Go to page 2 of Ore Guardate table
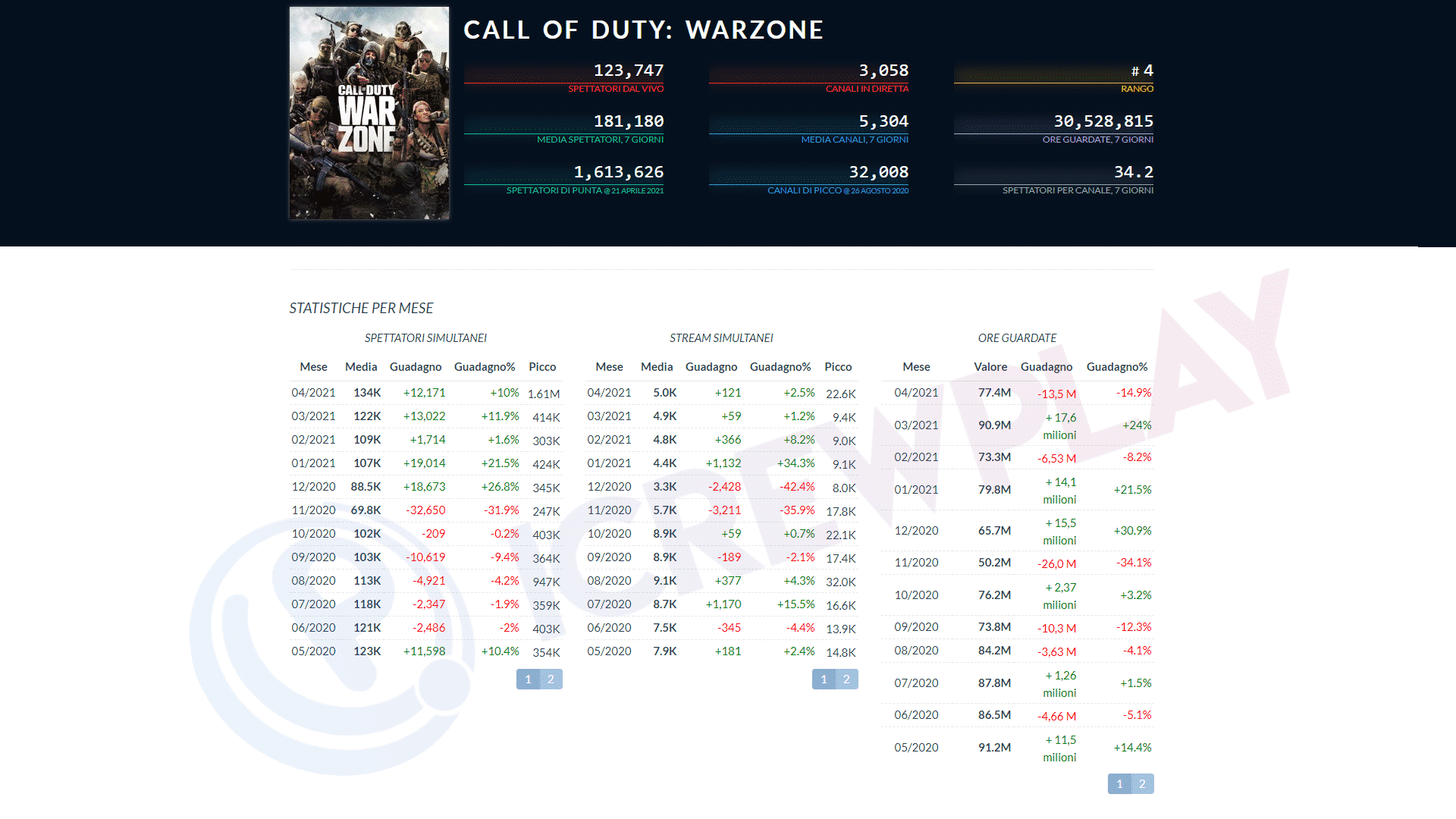Image resolution: width=1456 pixels, height=819 pixels. 1143,784
